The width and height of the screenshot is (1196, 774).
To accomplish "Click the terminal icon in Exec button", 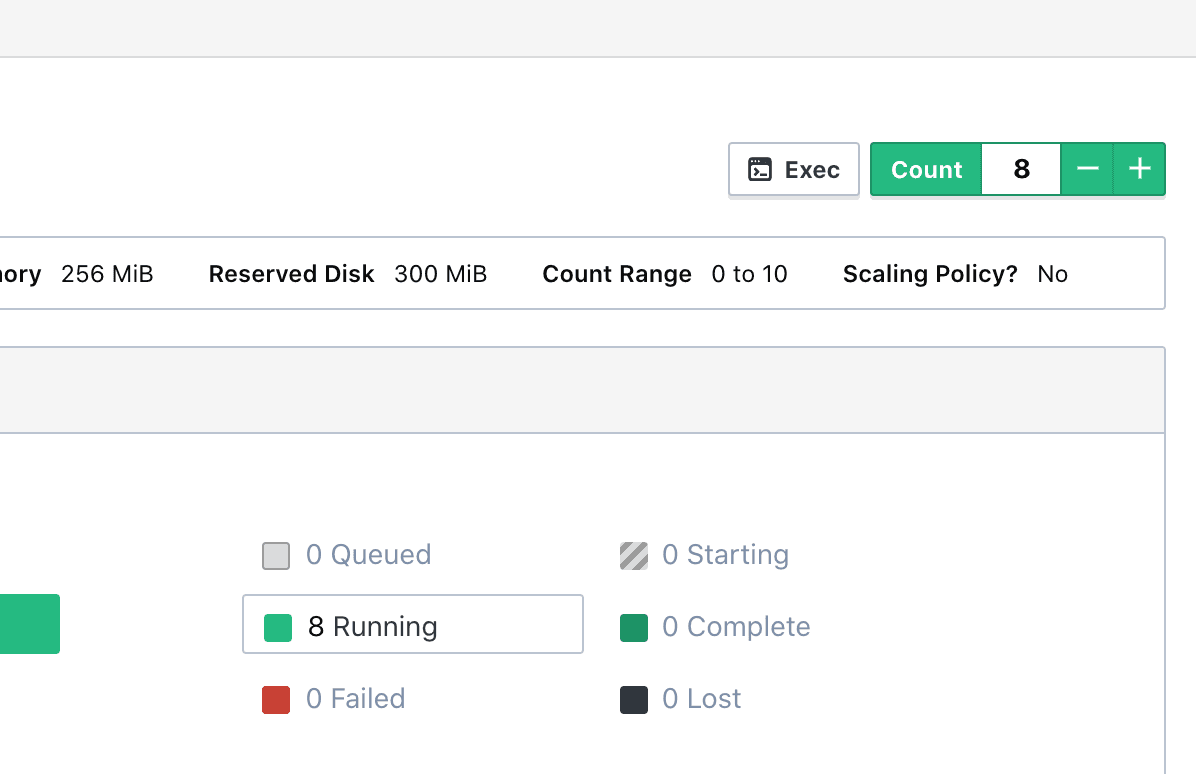I will coord(760,170).
